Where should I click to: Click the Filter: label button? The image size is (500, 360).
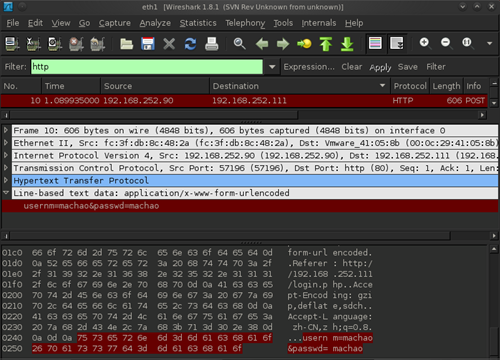pyautogui.click(x=15, y=67)
